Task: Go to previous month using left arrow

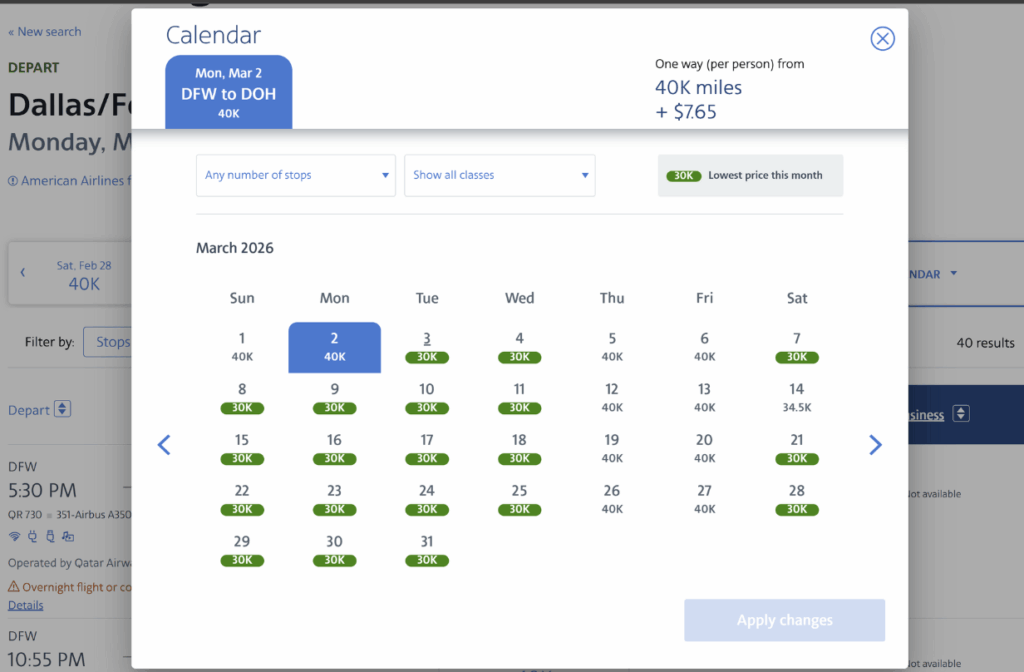Action: click(164, 445)
